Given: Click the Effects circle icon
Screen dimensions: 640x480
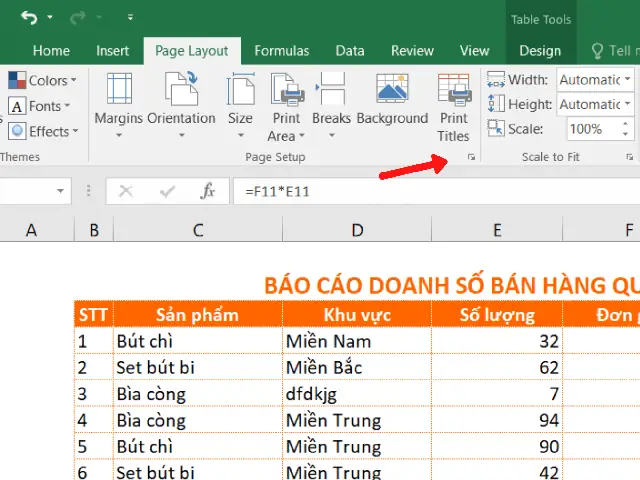Looking at the screenshot, I should pos(17,131).
